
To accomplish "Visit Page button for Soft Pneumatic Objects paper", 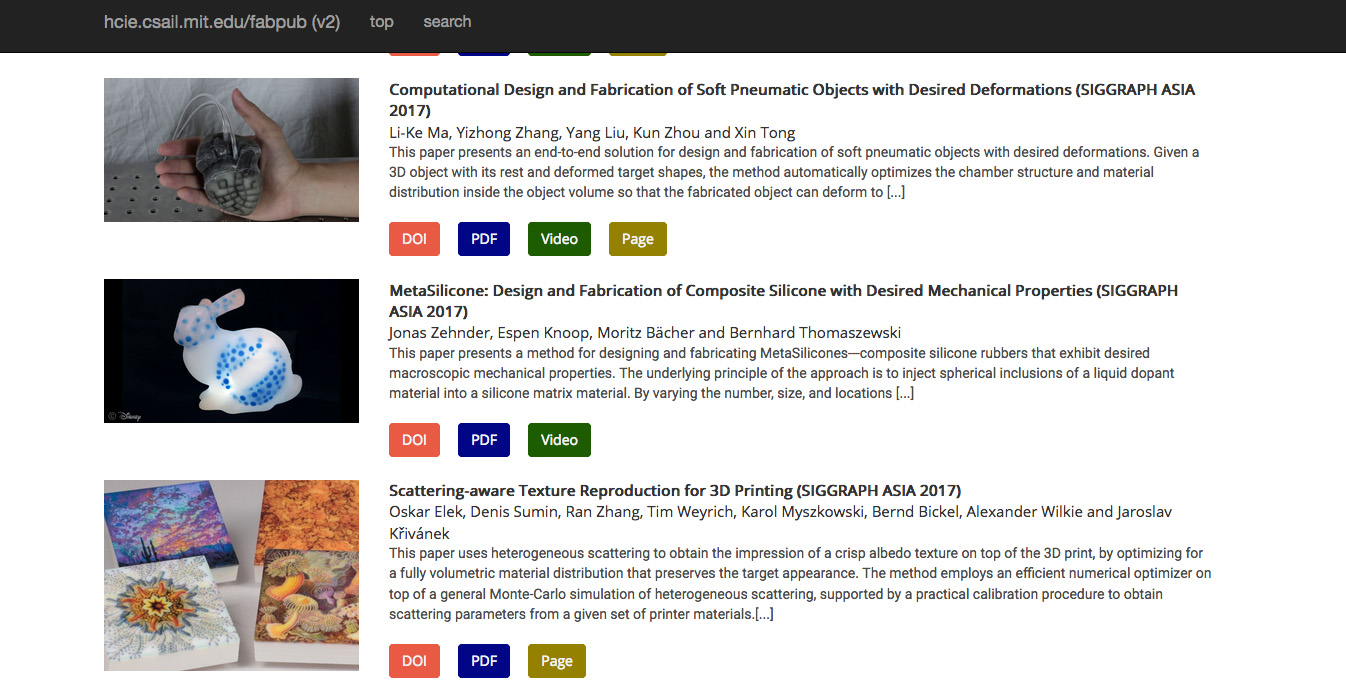I will (637, 239).
